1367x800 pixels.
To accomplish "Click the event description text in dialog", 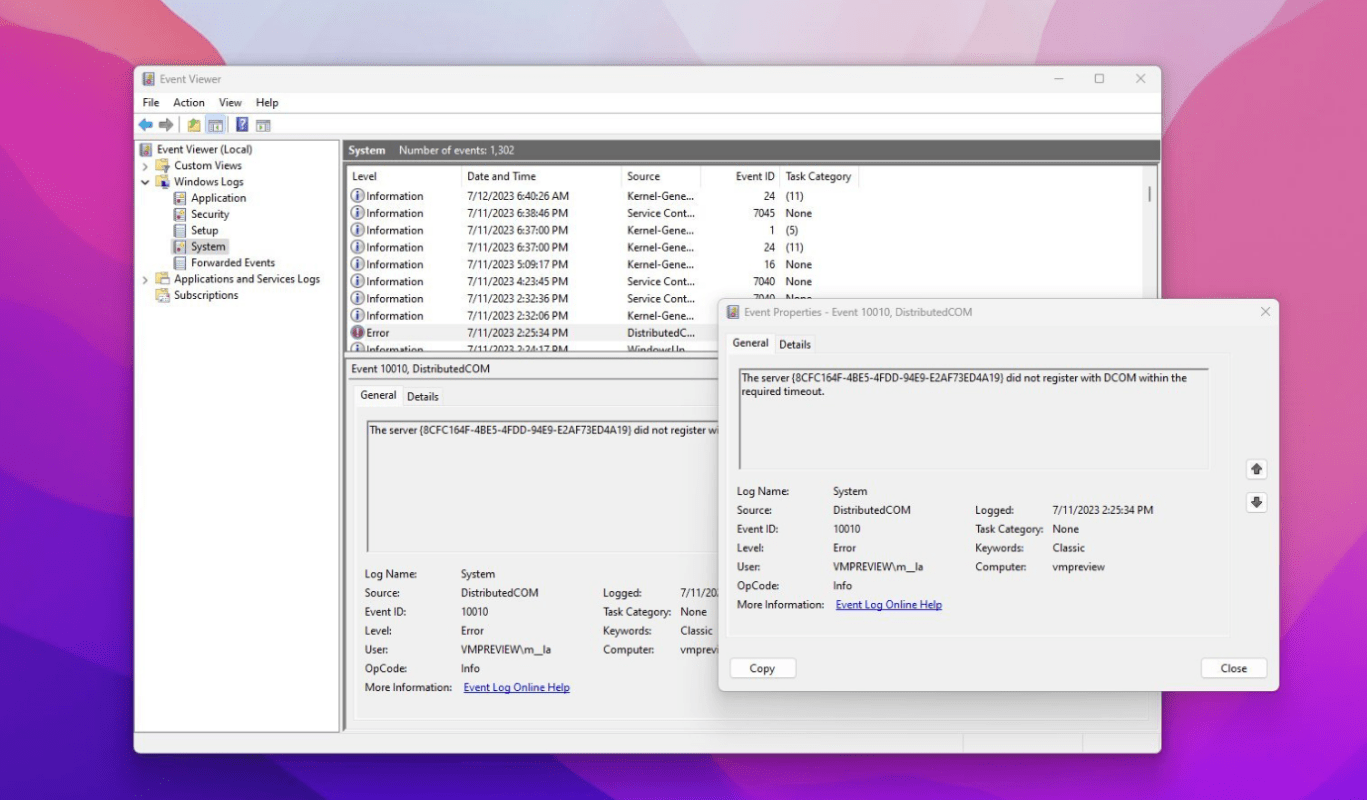I will (964, 385).
